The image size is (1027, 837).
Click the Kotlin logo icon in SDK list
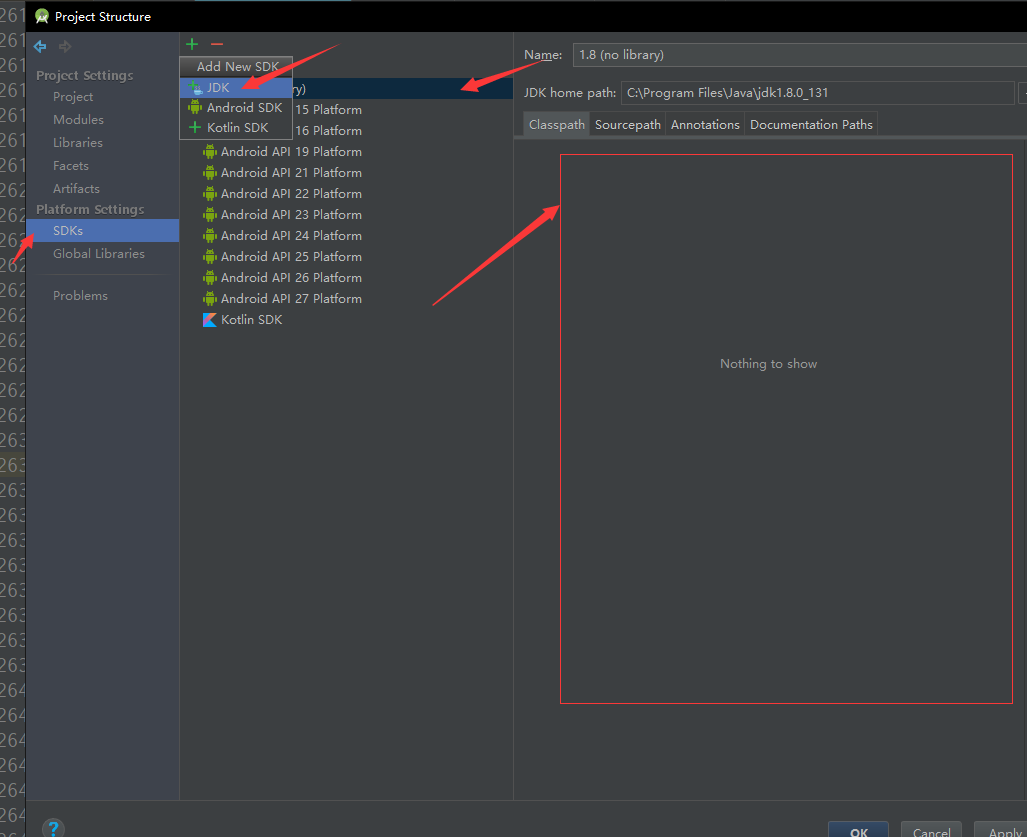(210, 320)
